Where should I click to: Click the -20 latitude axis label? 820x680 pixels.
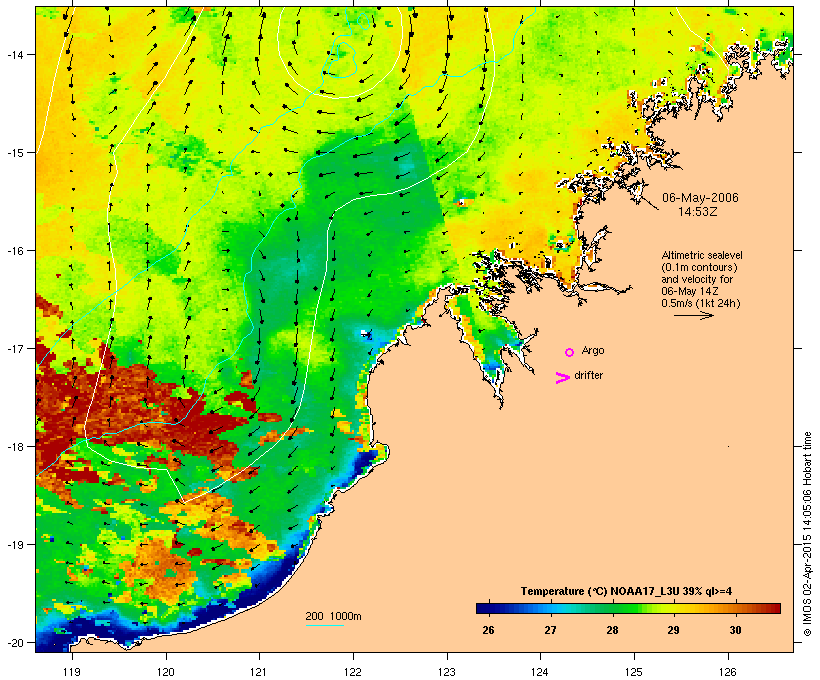pos(14,642)
